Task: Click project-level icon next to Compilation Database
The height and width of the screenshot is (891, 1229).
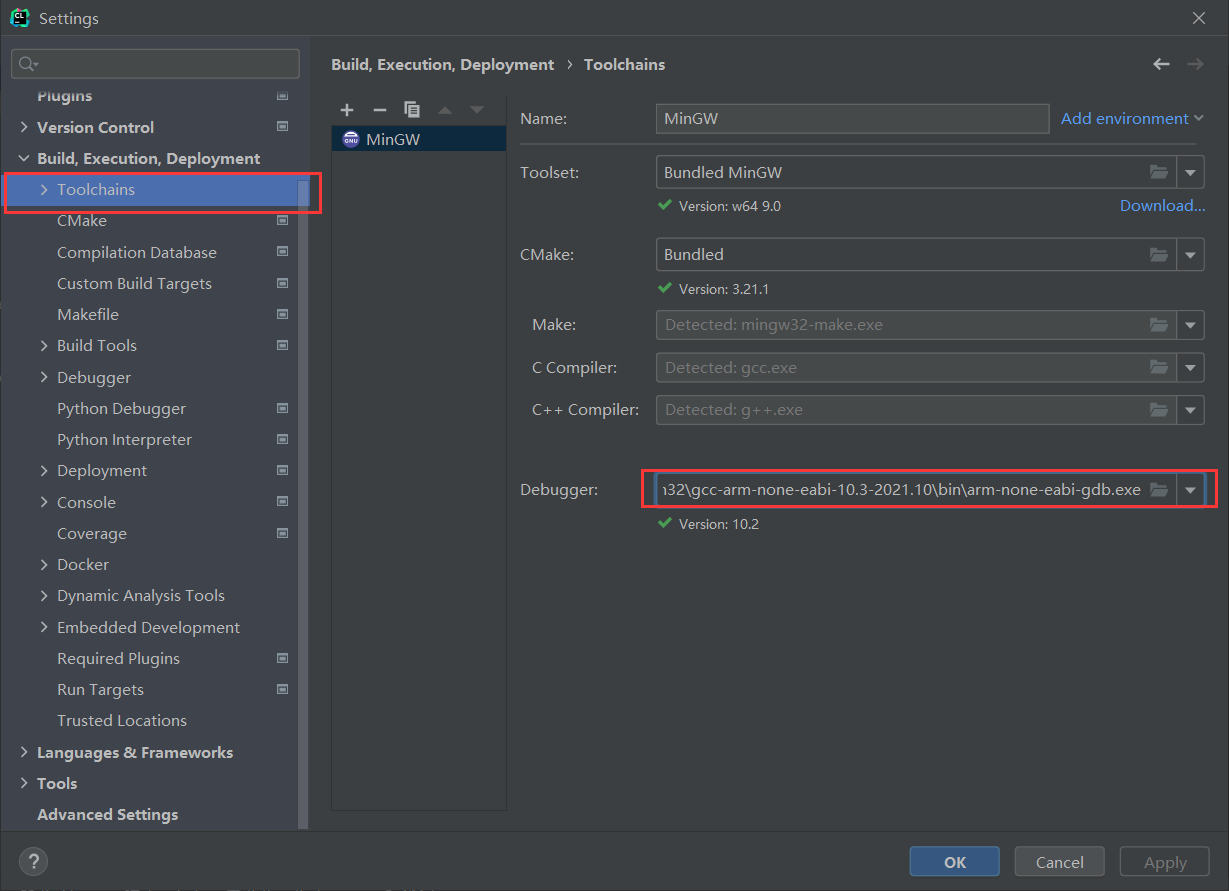Action: 282,252
